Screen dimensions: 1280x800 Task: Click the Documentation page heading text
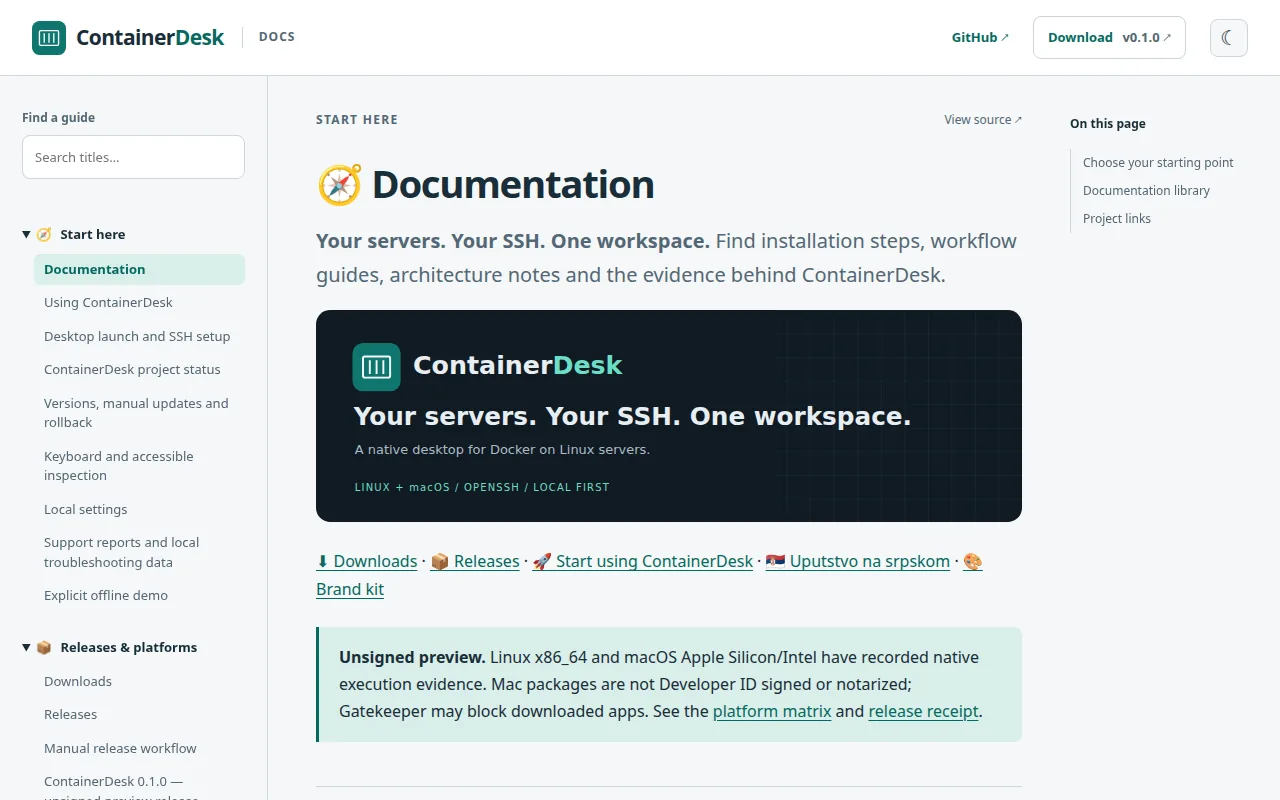click(513, 186)
